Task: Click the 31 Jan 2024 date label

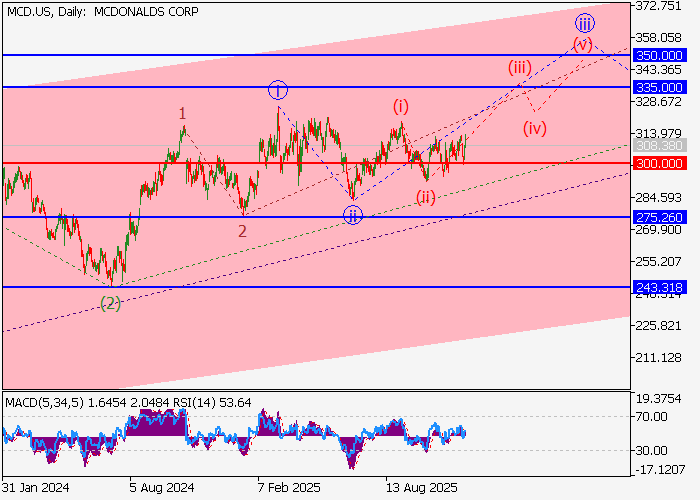Action: [x=36, y=487]
